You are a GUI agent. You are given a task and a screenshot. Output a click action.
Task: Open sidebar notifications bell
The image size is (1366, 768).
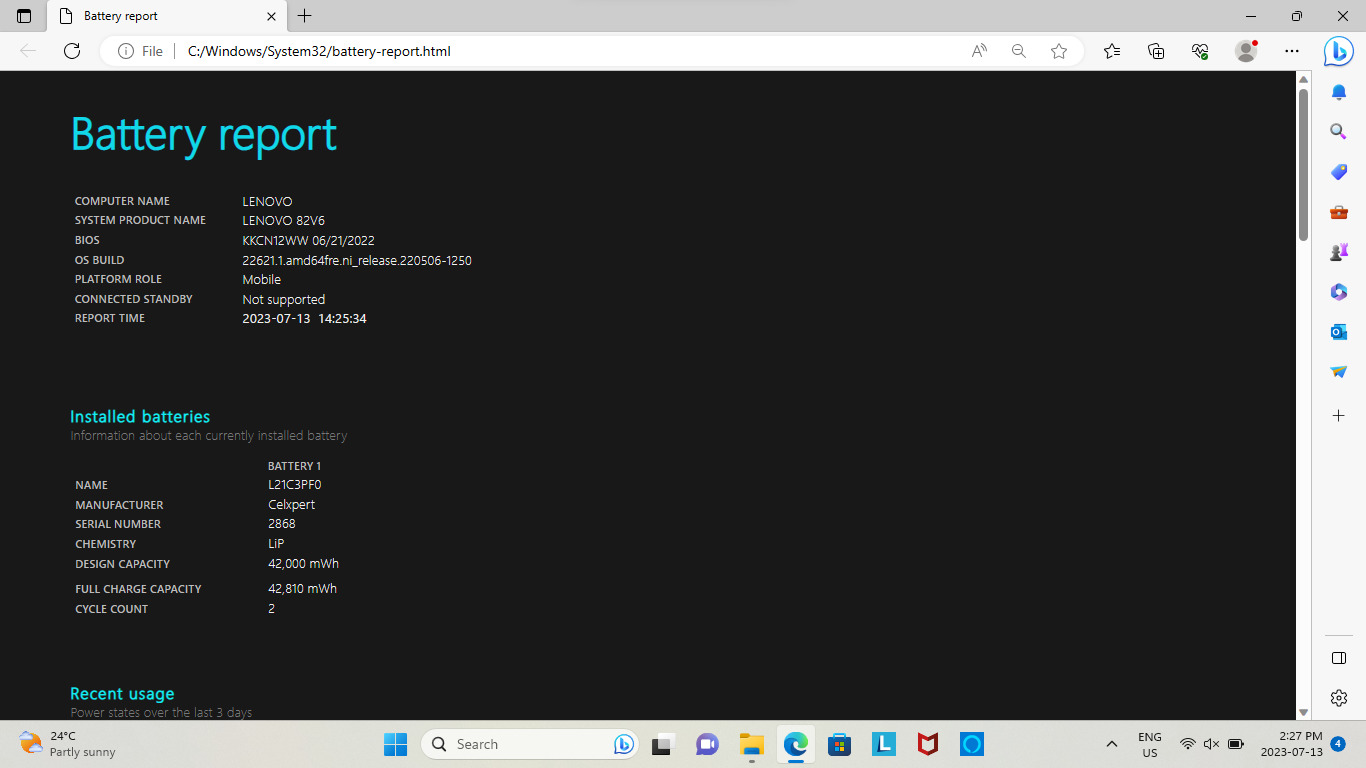1339,92
